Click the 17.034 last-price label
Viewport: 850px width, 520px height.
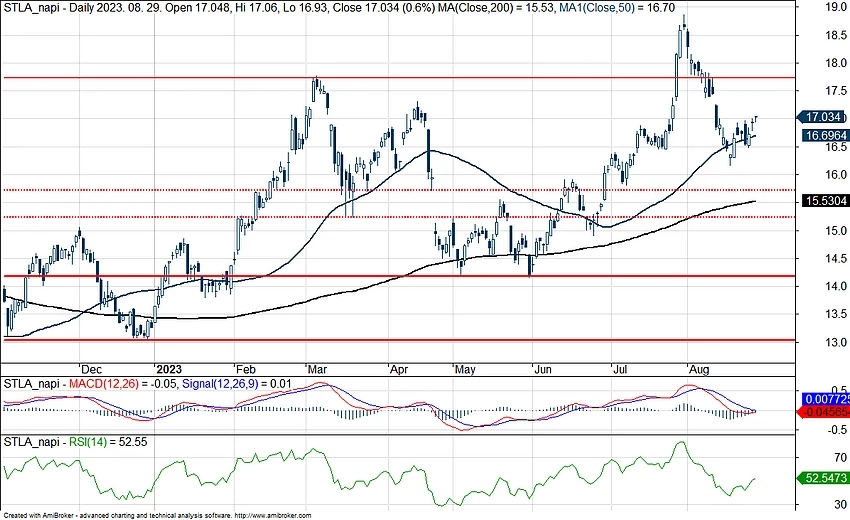coord(822,117)
